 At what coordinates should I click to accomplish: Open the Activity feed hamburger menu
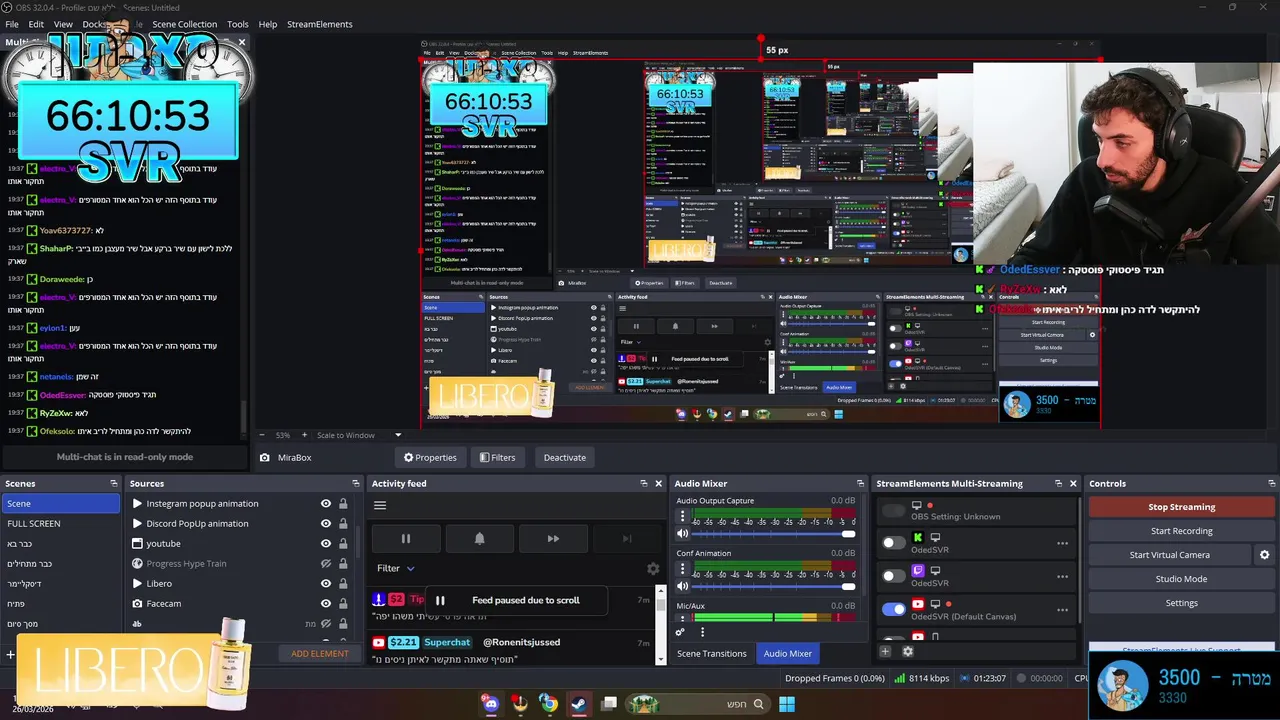point(380,505)
